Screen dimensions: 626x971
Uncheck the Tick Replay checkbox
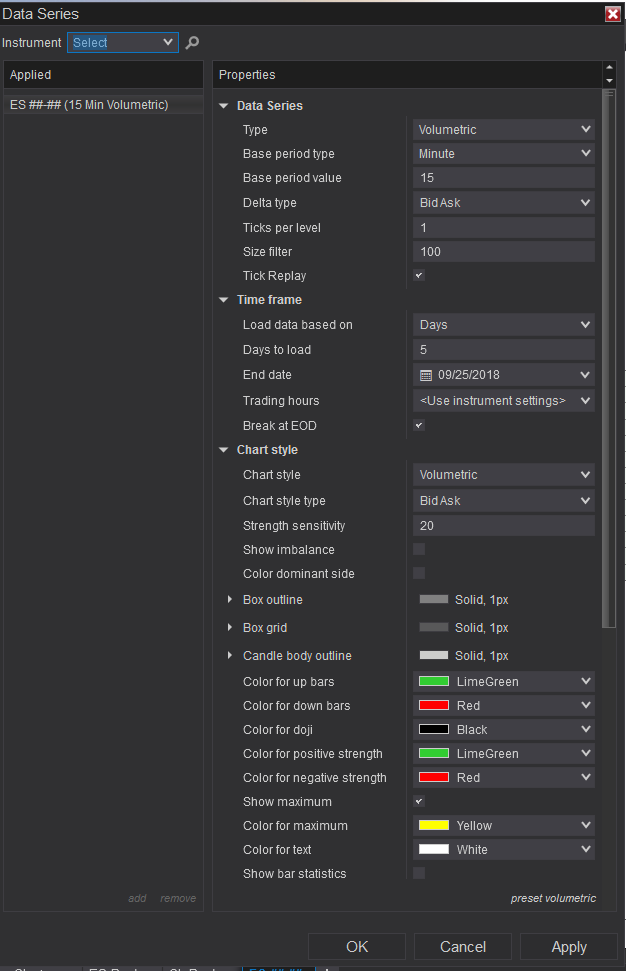pos(419,276)
